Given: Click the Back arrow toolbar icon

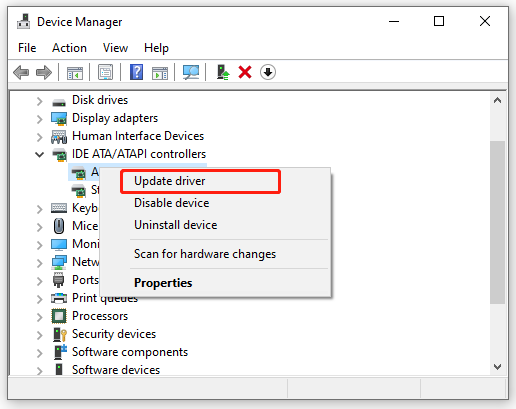Looking at the screenshot, I should [21, 72].
